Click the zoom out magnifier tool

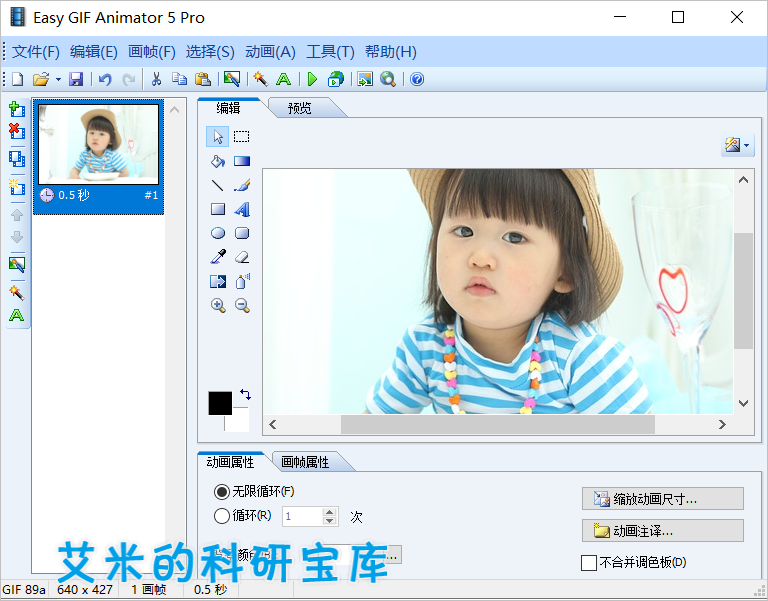[242, 306]
